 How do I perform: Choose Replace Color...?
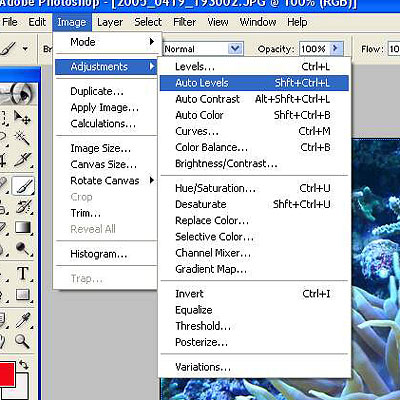point(254,221)
